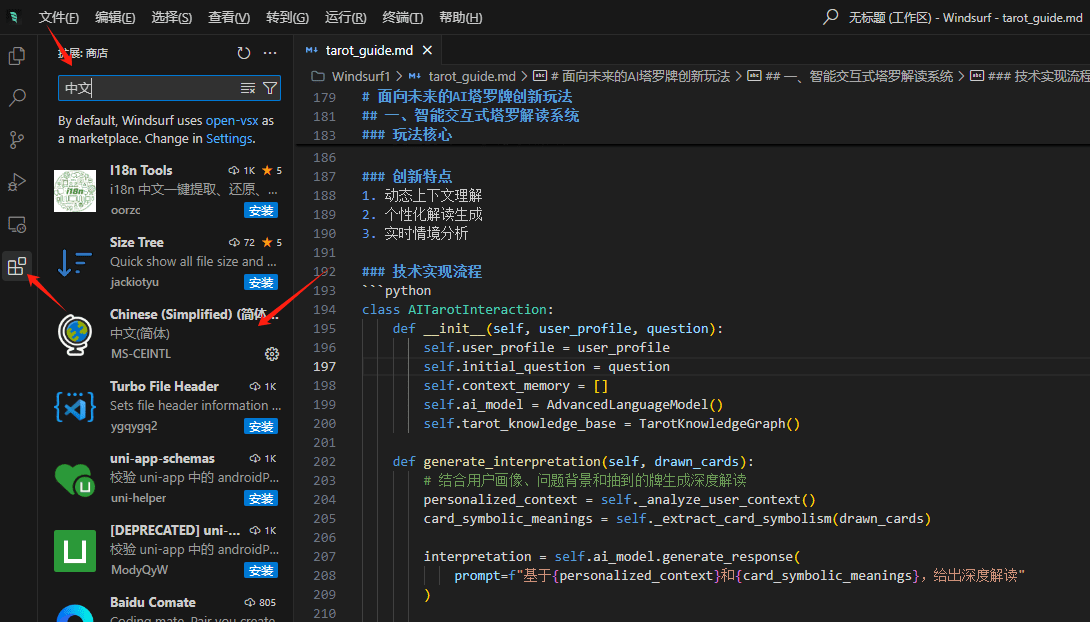
Task: Click the Windsurf logo in title bar
Action: point(14,17)
